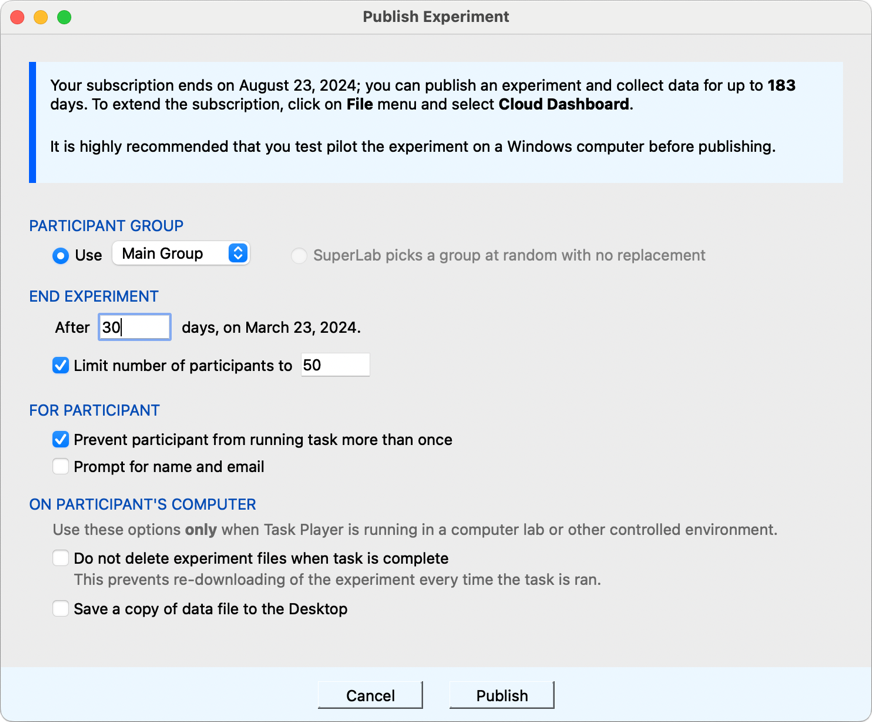
Task: Click the Windows test pilot recommendation text
Action: (412, 147)
